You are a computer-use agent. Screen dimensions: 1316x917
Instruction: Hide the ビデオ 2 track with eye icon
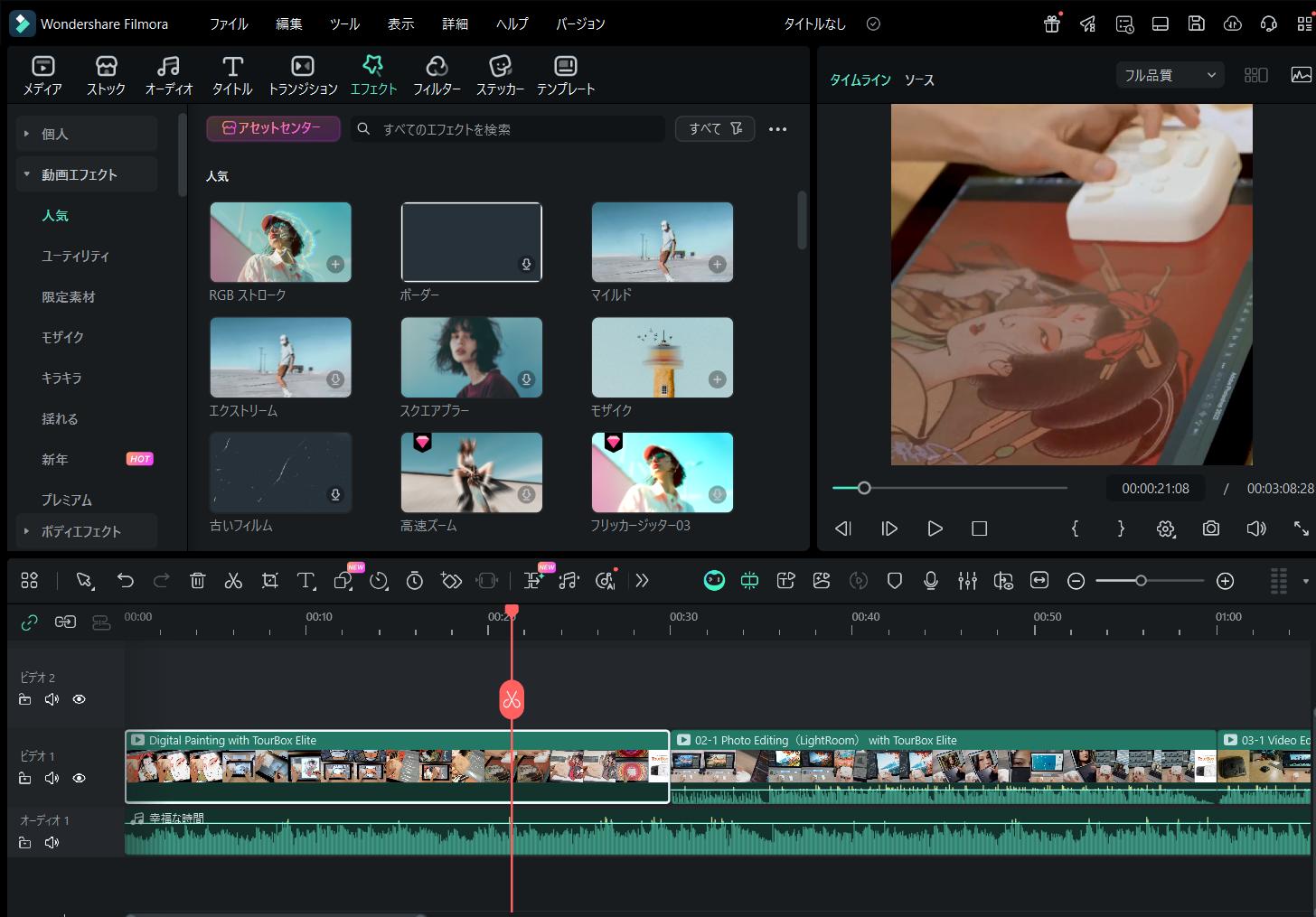(x=80, y=699)
